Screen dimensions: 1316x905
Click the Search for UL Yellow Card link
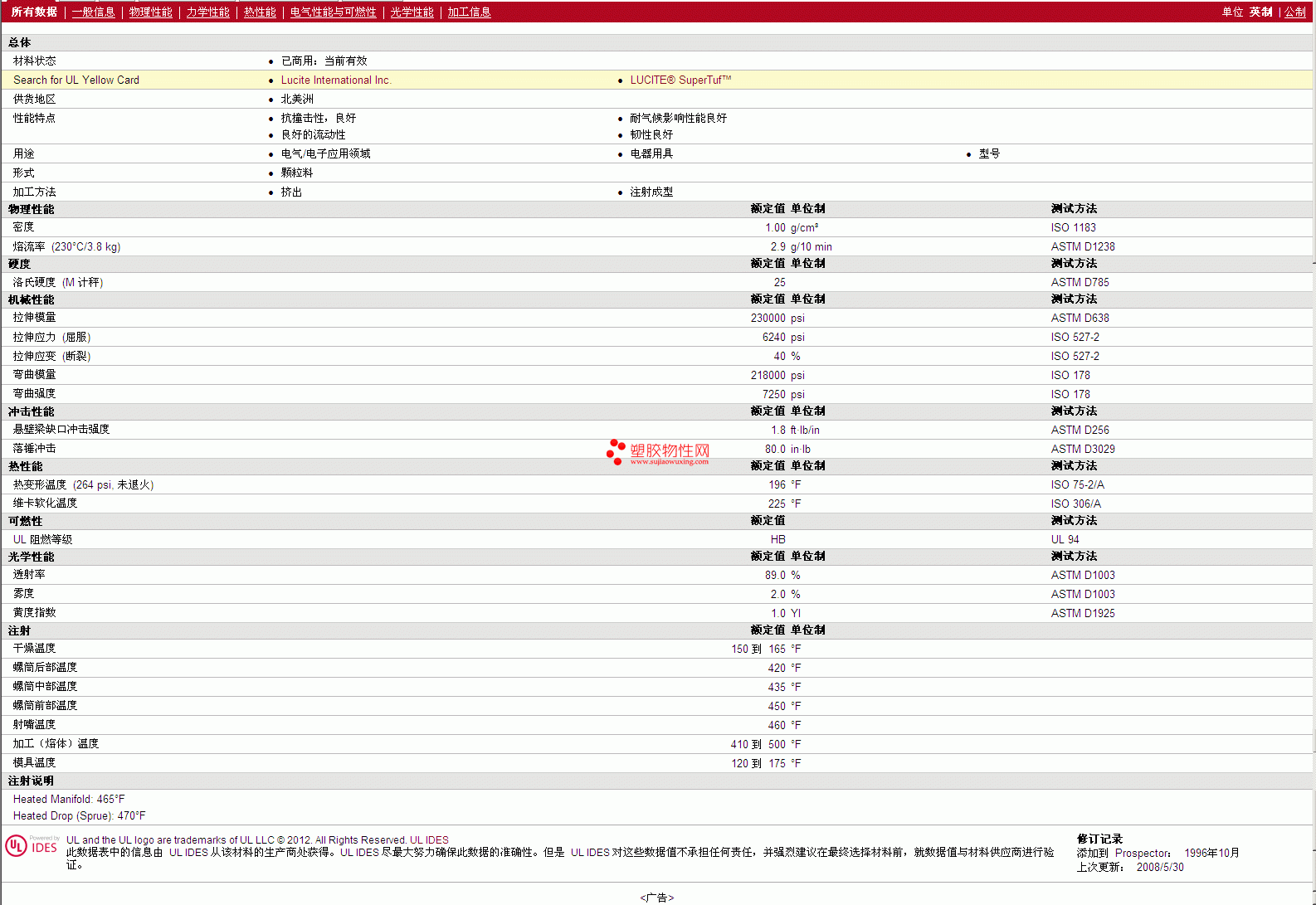click(76, 80)
